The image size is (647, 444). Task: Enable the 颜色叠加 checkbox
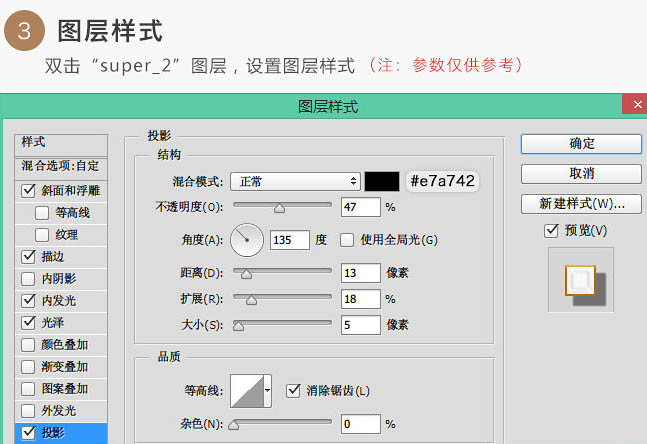28,345
